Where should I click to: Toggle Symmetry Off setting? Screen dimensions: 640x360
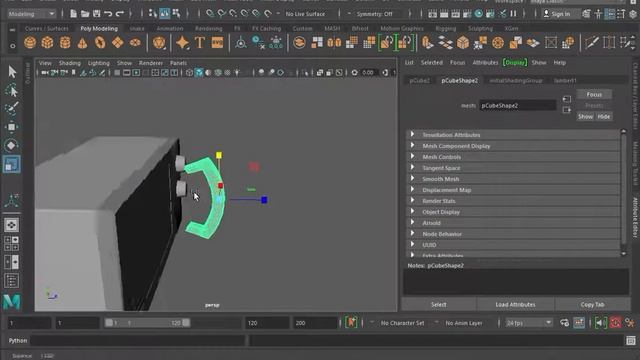pyautogui.click(x=374, y=14)
